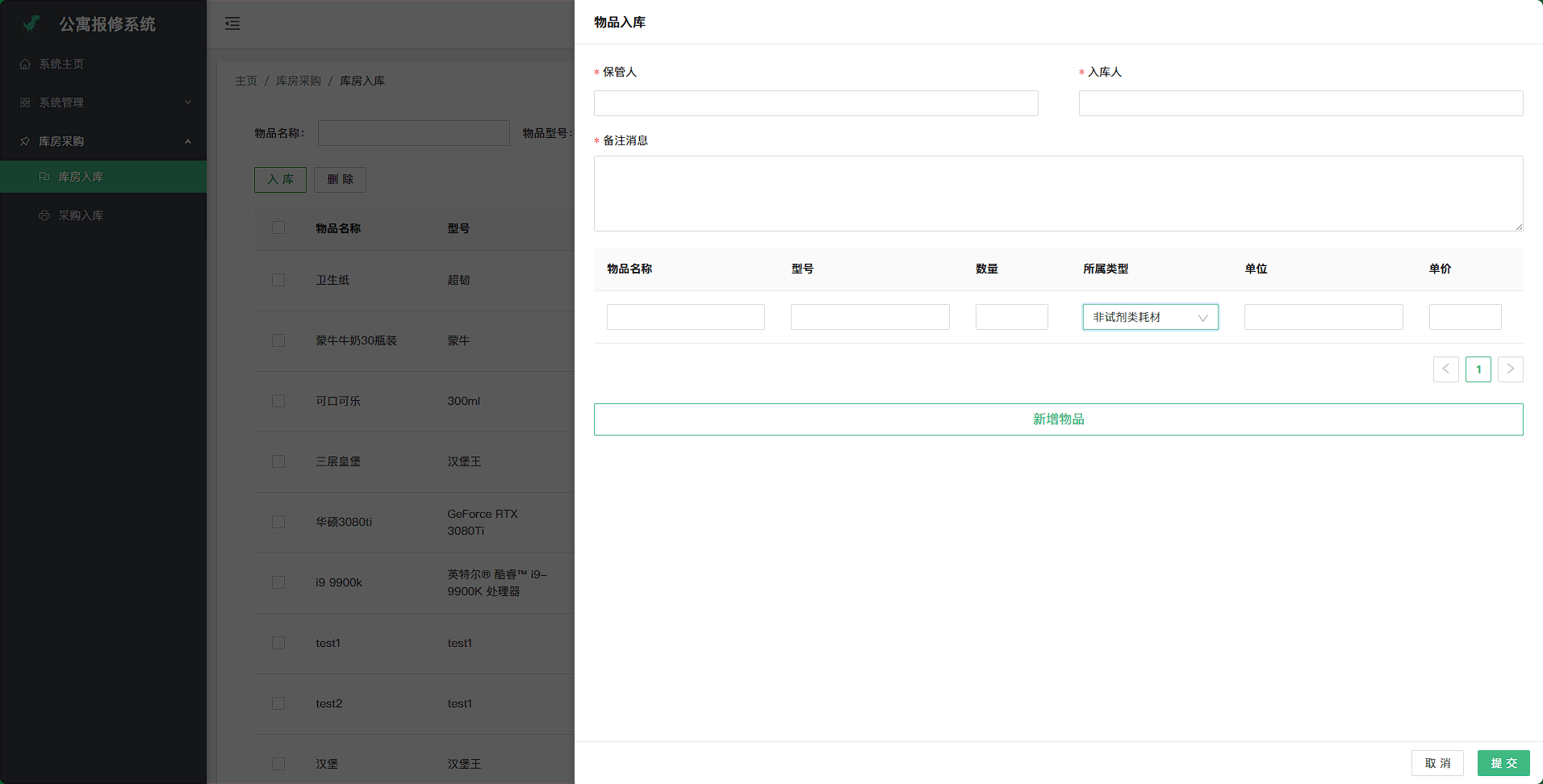Open the 所属类型 dropdown

1150,317
